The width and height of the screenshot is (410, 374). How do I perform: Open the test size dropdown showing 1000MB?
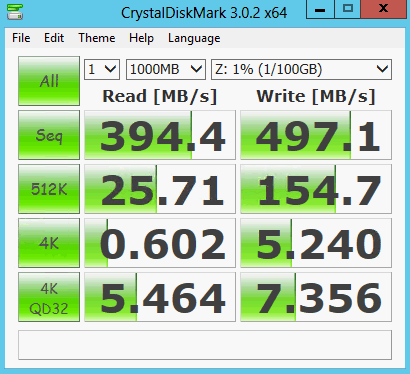(x=166, y=69)
